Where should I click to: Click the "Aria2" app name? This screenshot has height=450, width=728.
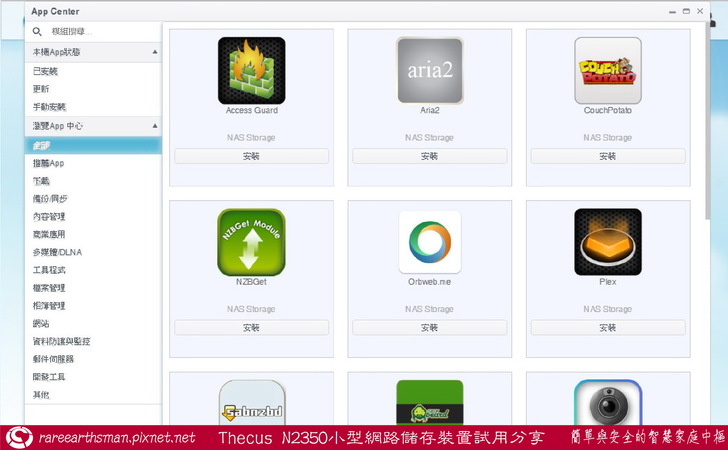pyautogui.click(x=430, y=111)
